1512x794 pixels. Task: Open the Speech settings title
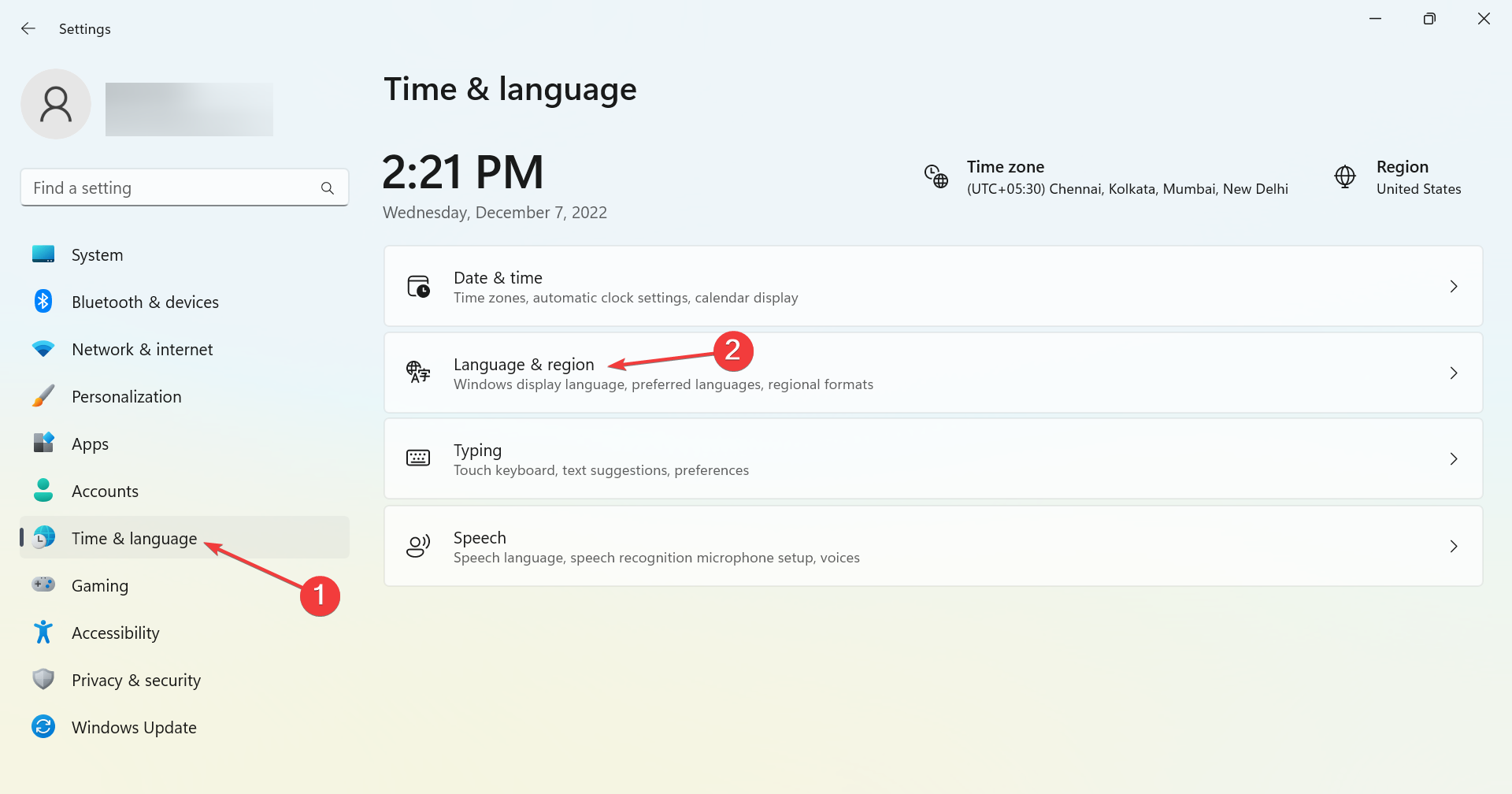point(480,538)
